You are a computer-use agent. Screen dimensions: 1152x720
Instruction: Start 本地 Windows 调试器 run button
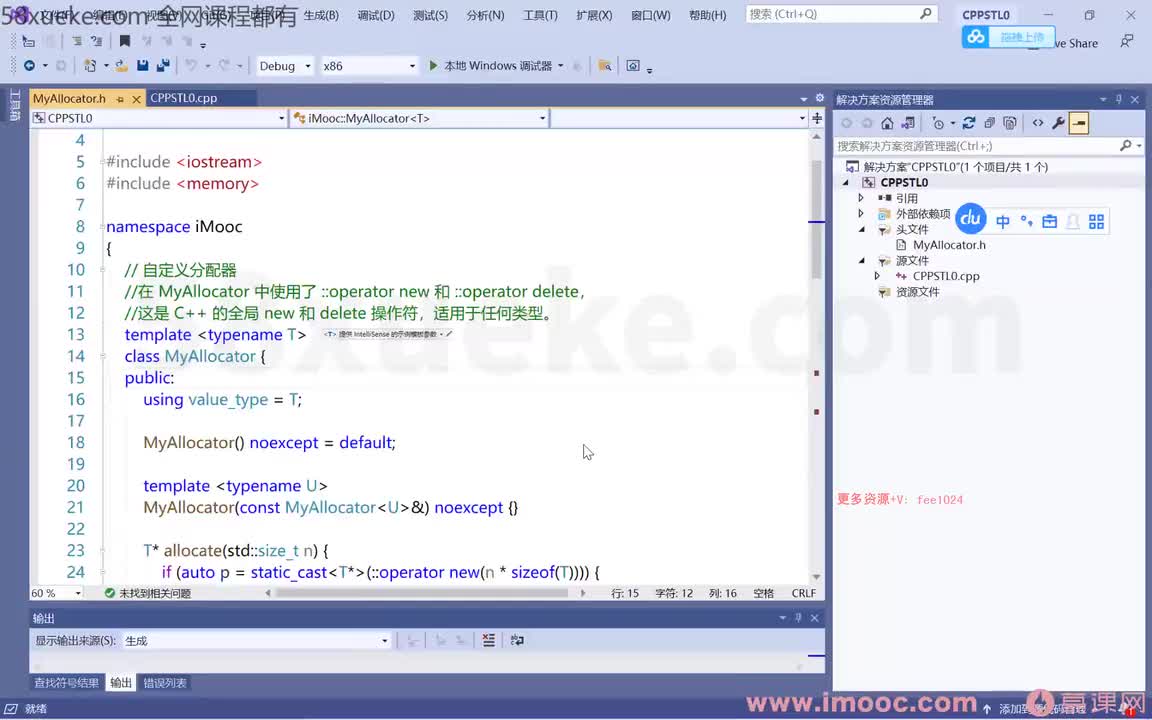490,65
